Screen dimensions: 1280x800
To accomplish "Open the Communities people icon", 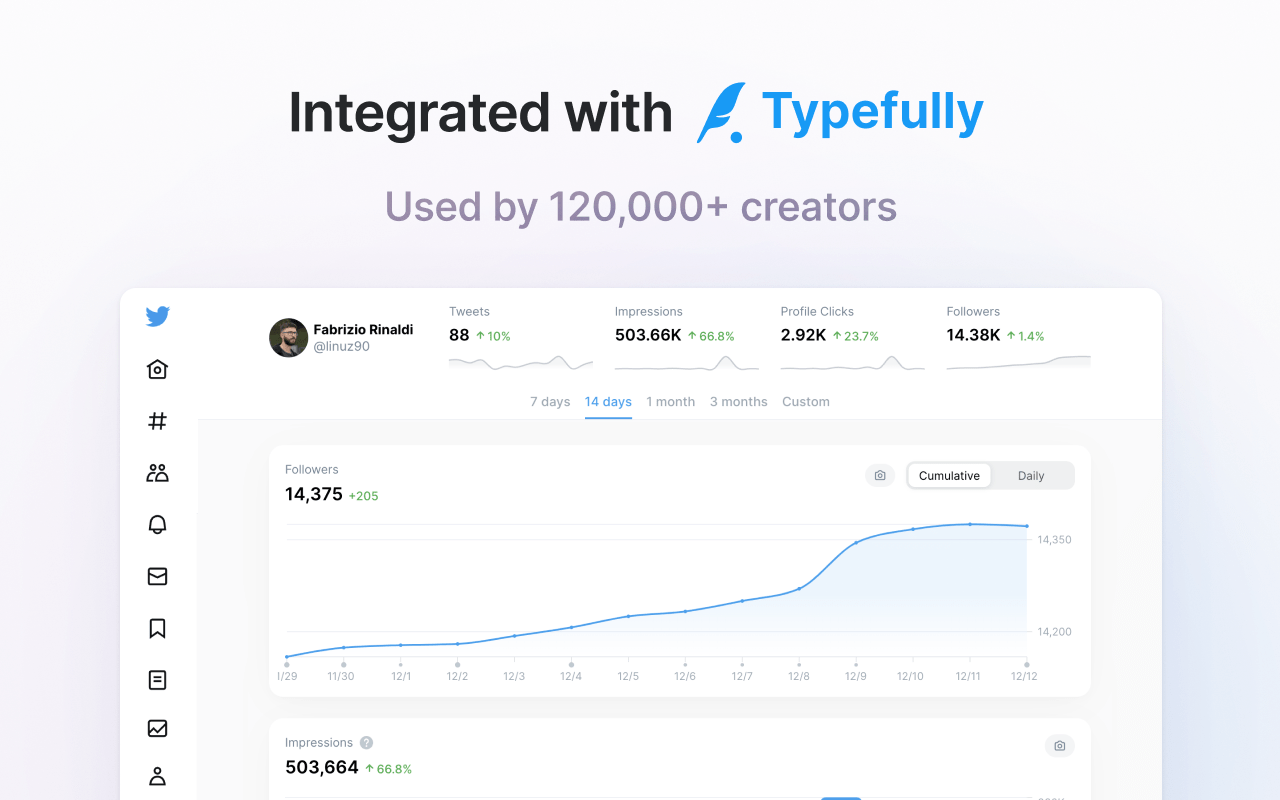I will pos(157,473).
